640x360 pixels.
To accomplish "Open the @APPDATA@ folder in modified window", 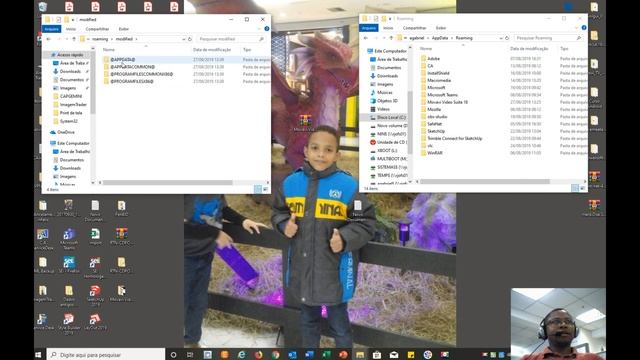I will [122, 60].
